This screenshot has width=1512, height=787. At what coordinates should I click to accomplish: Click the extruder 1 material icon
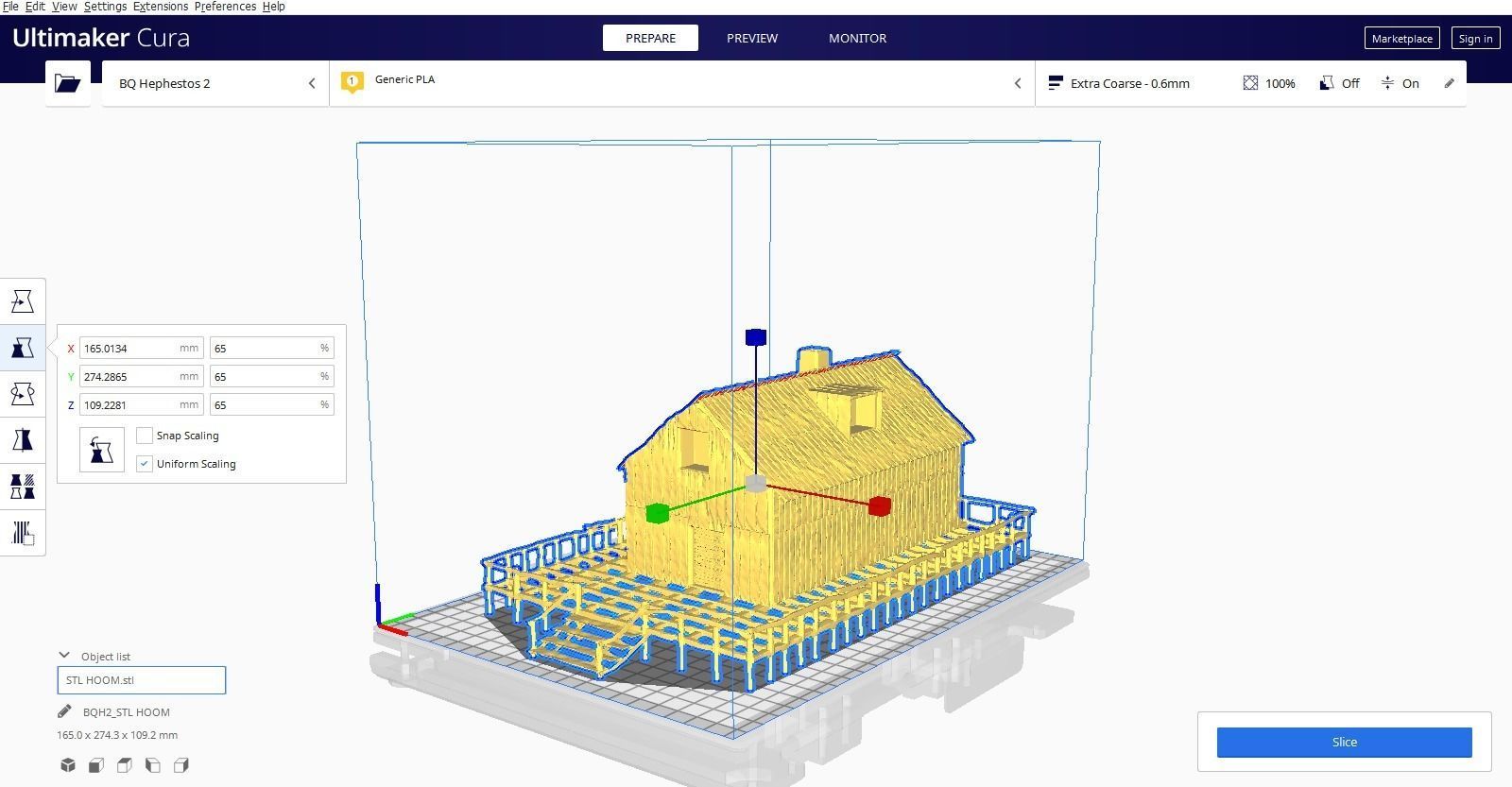coord(352,82)
